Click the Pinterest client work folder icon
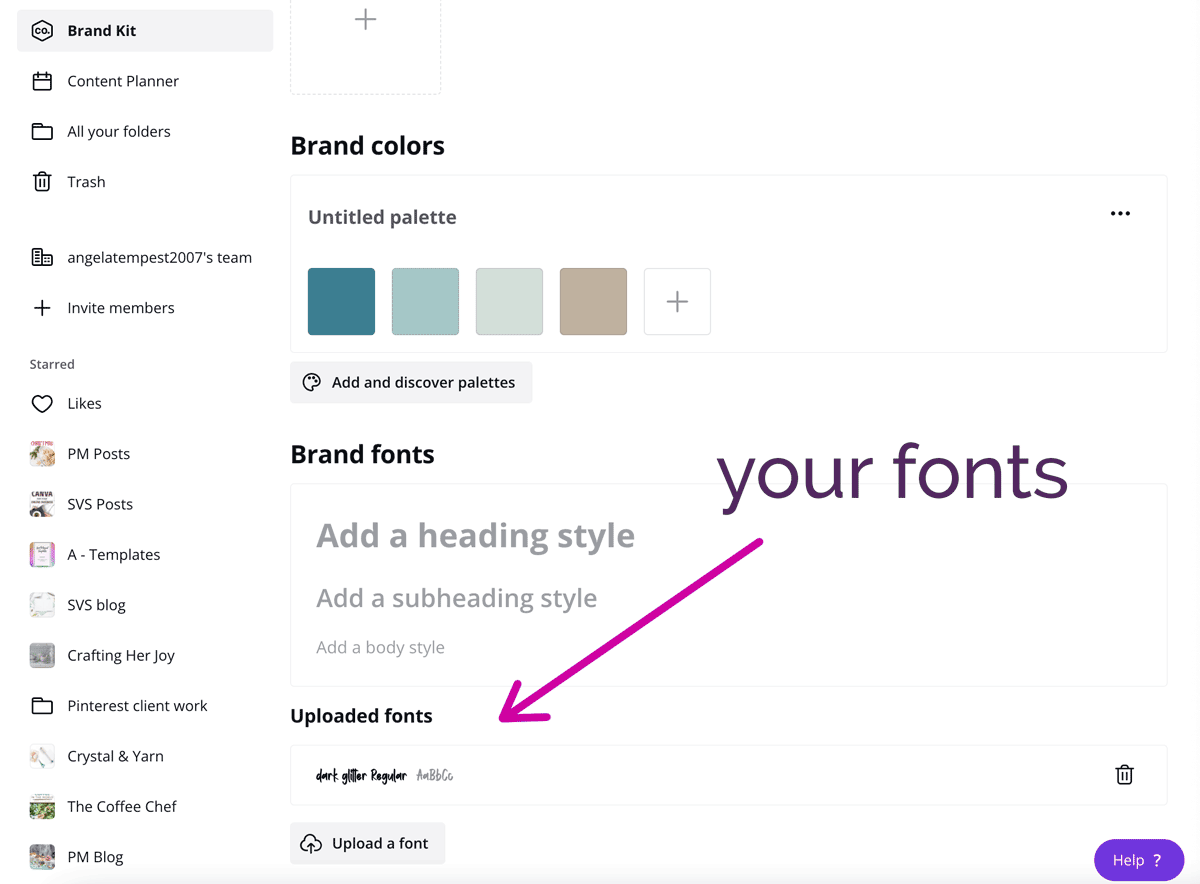 (x=42, y=705)
